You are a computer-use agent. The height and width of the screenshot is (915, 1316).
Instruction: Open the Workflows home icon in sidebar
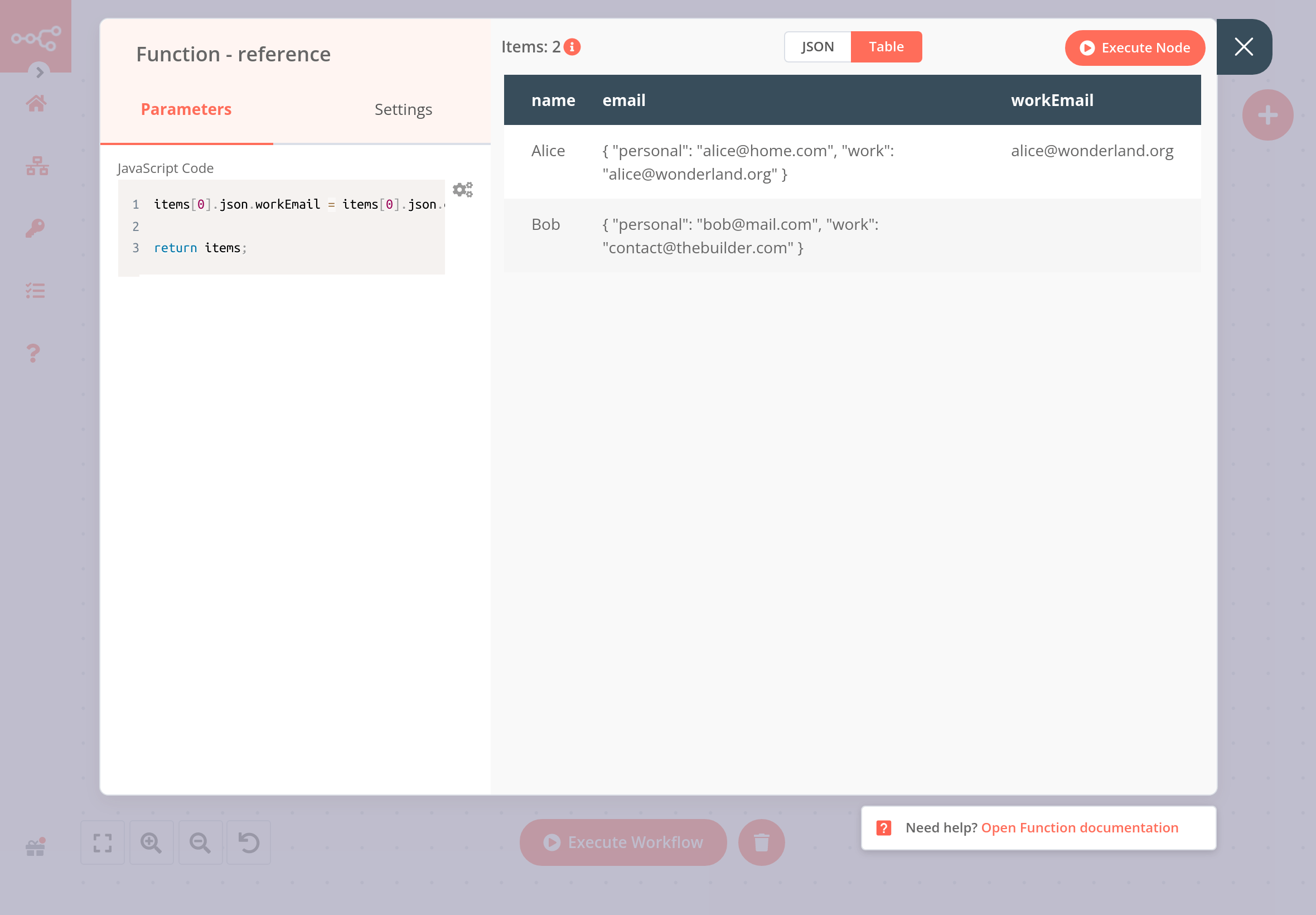(x=36, y=104)
